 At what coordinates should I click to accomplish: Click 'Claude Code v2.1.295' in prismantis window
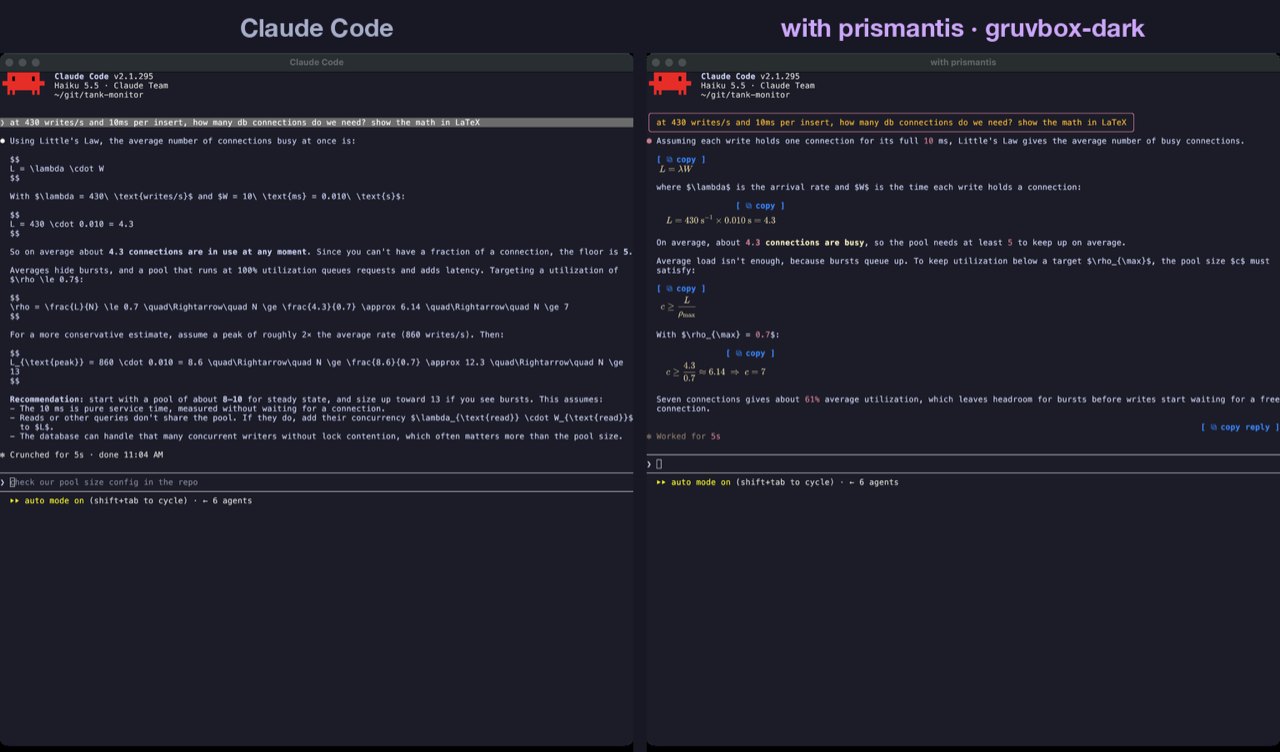point(750,76)
